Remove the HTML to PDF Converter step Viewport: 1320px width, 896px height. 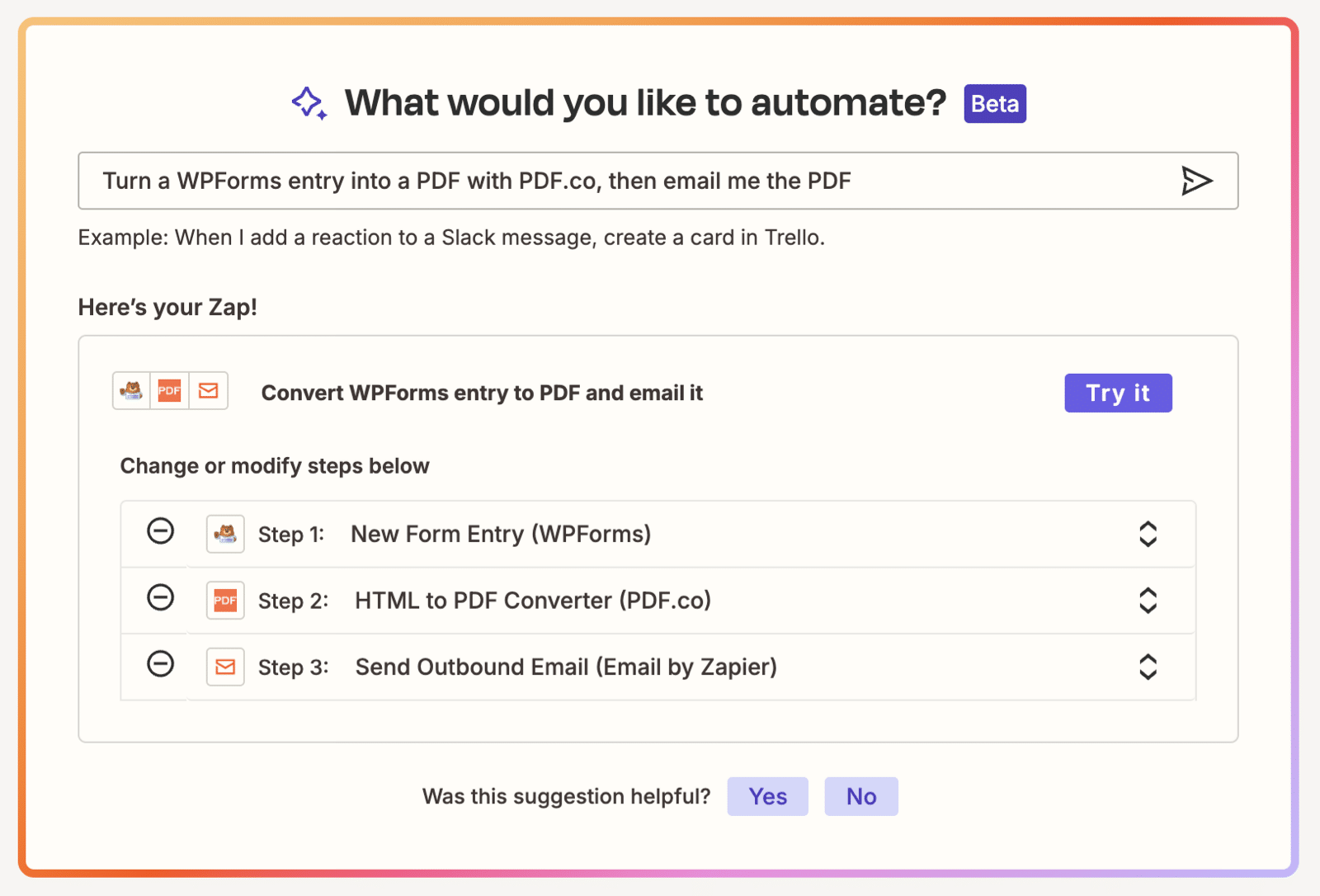click(161, 600)
